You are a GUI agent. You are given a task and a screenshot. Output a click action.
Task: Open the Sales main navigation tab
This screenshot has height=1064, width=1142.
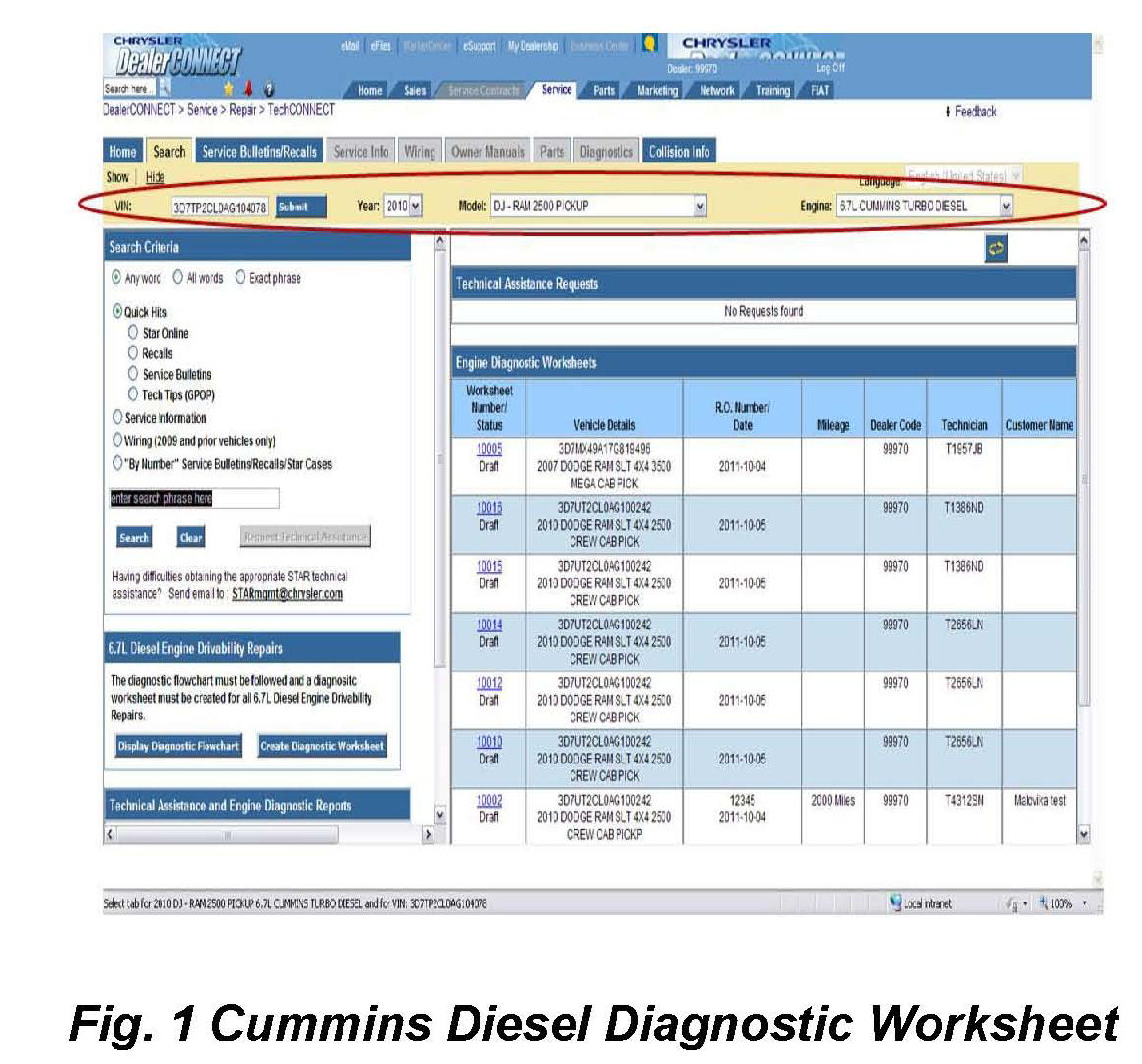414,90
